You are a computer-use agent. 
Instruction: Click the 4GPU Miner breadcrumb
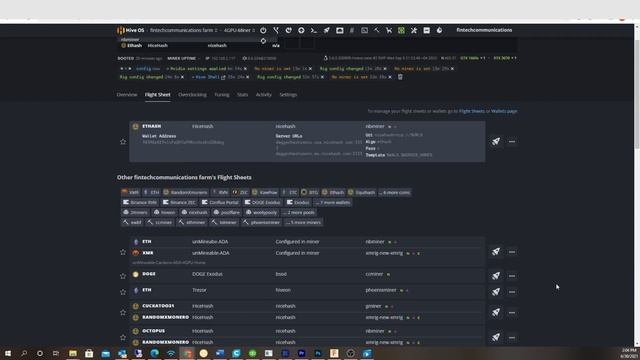(239, 30)
